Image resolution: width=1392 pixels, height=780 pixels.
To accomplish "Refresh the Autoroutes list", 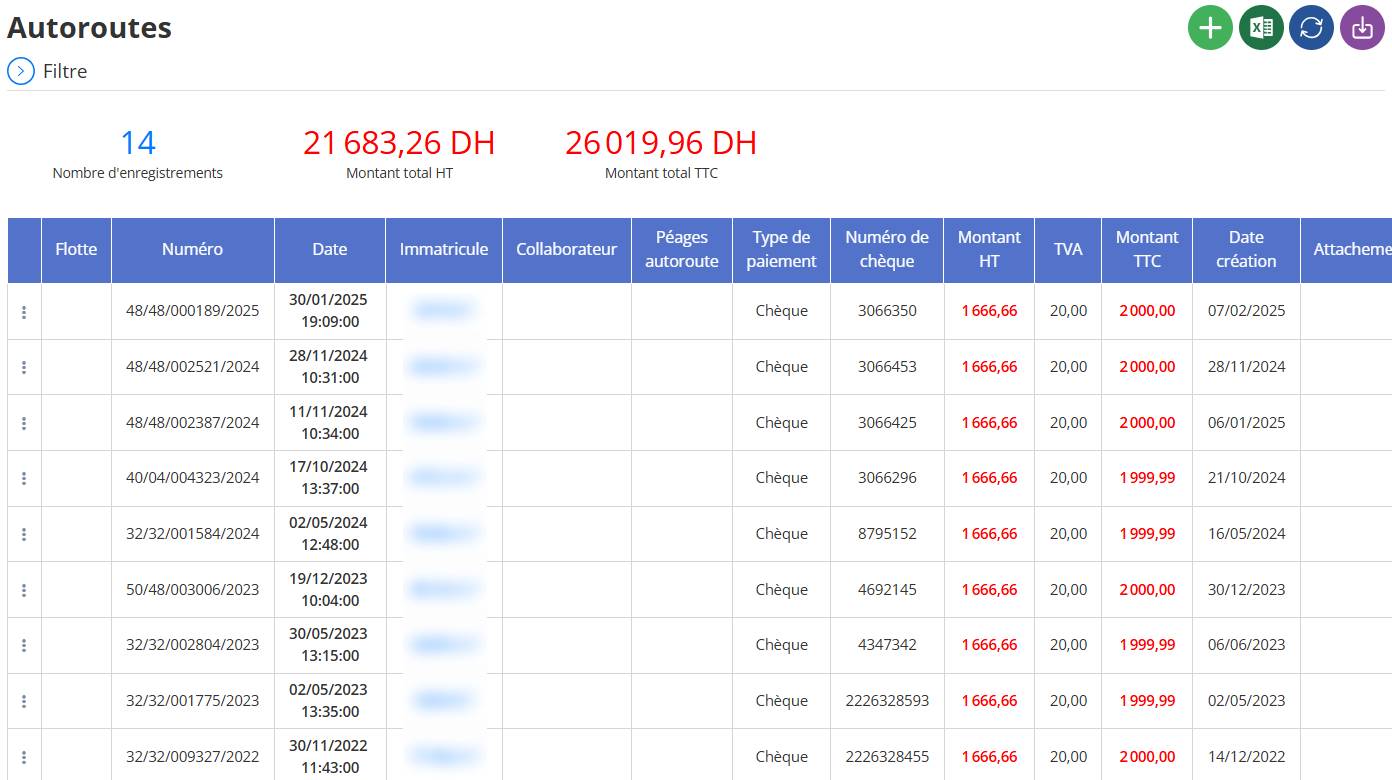I will (1311, 27).
